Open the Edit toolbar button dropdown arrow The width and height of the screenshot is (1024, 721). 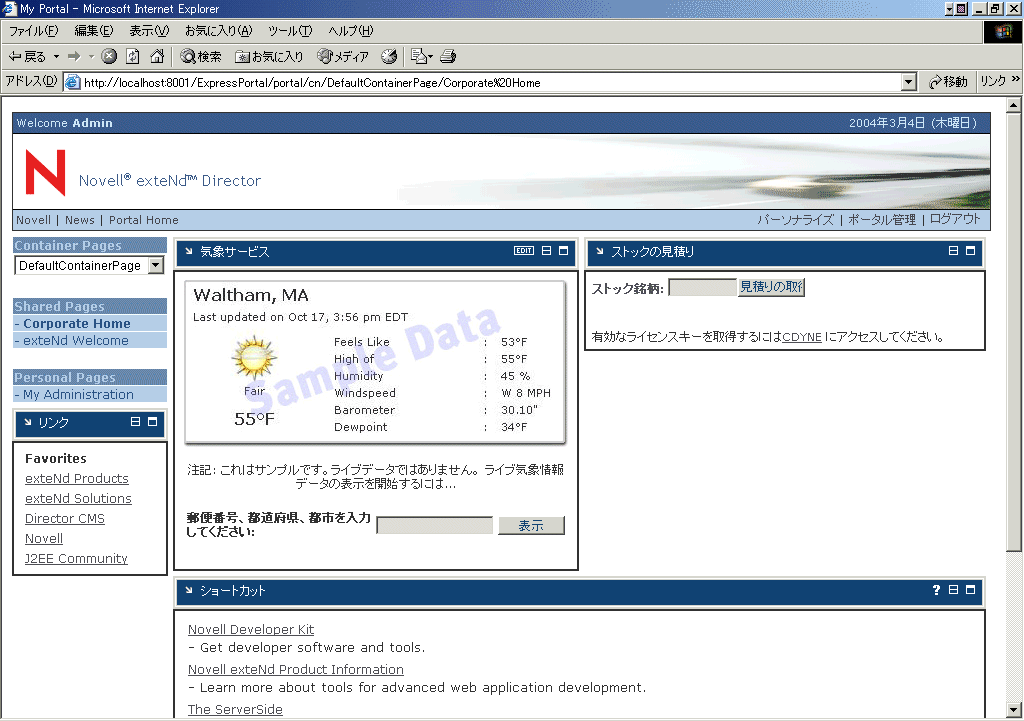point(430,57)
